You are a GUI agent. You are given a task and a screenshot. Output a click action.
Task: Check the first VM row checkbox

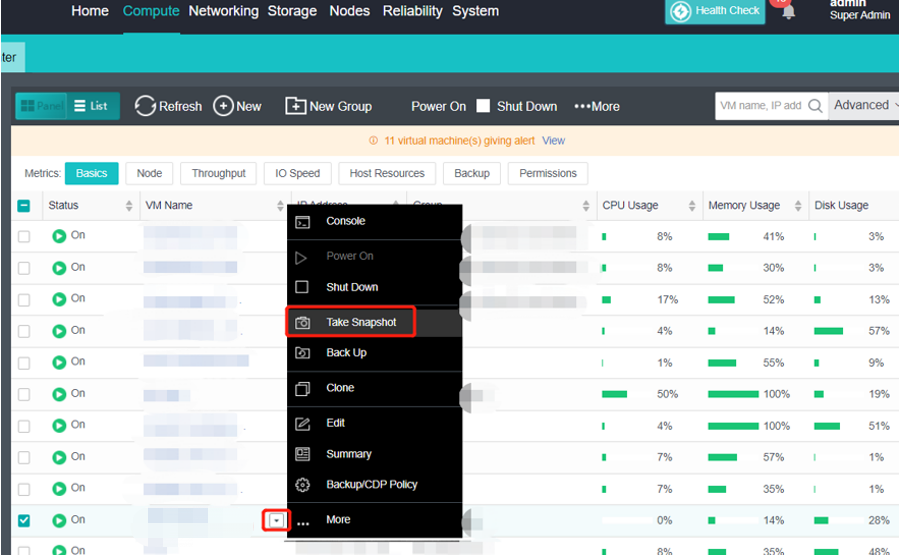[x=24, y=237]
